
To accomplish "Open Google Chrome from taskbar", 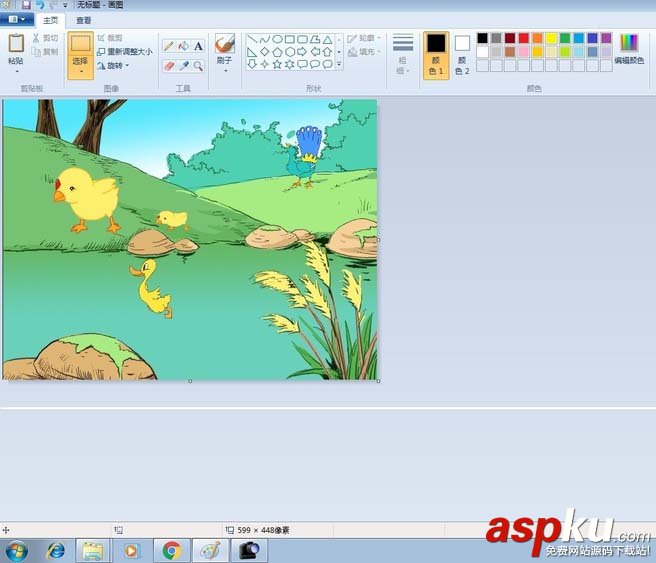I will click(172, 550).
